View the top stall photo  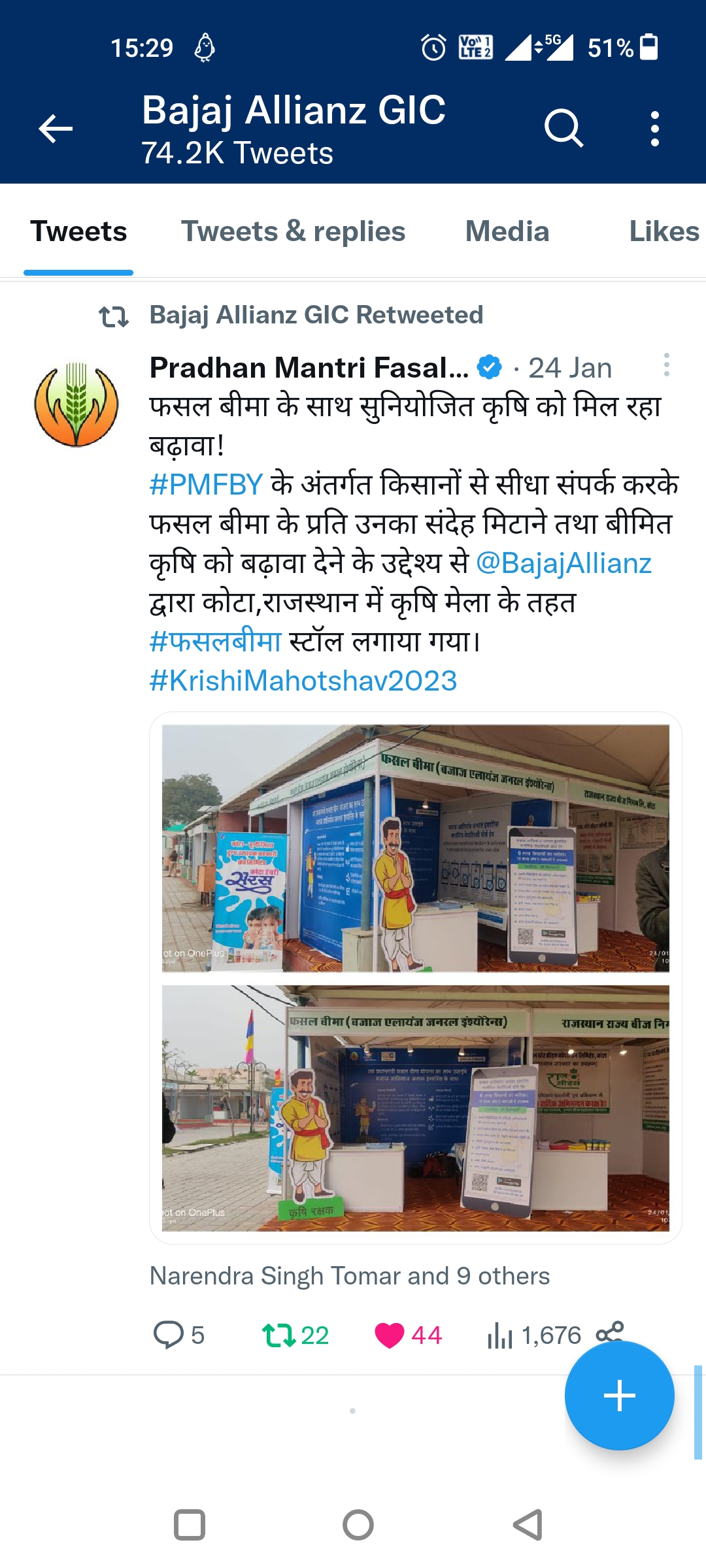coord(416,848)
